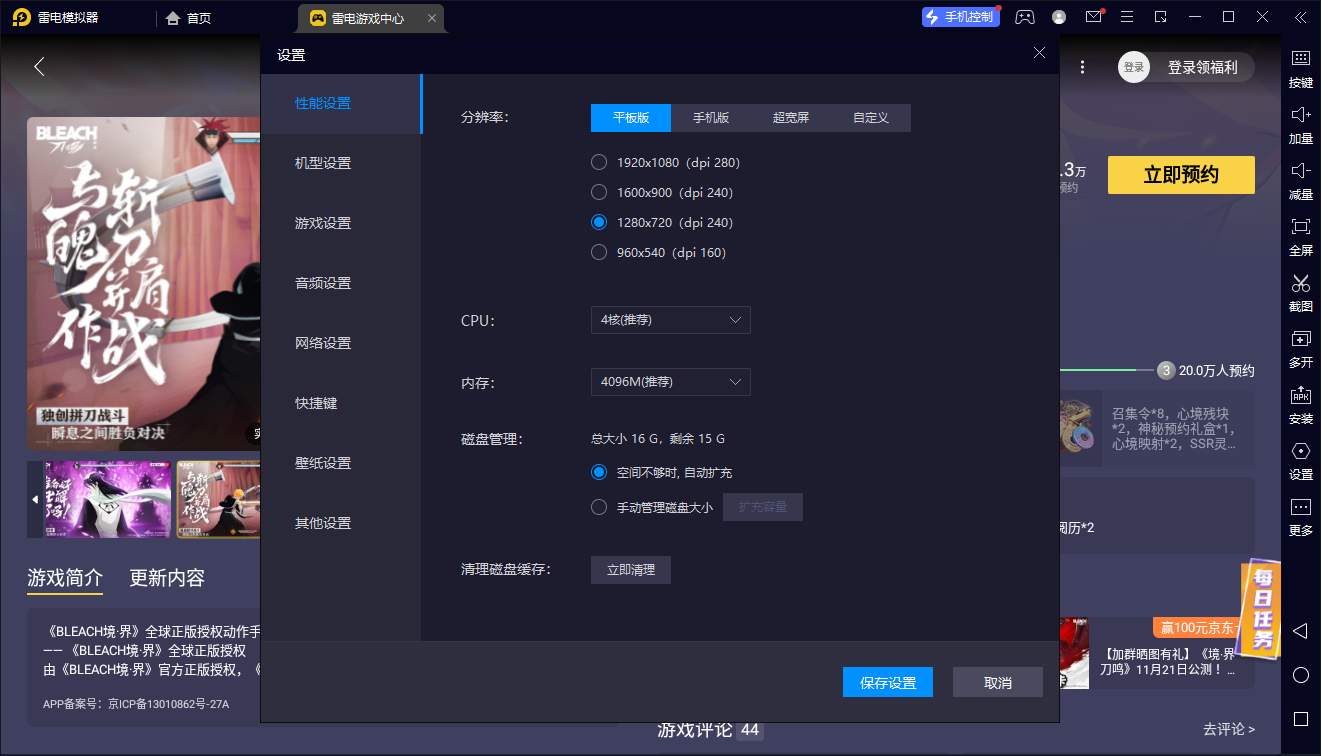The width and height of the screenshot is (1321, 756).
Task: Click the Android back triangle button
Action: click(x=1300, y=631)
